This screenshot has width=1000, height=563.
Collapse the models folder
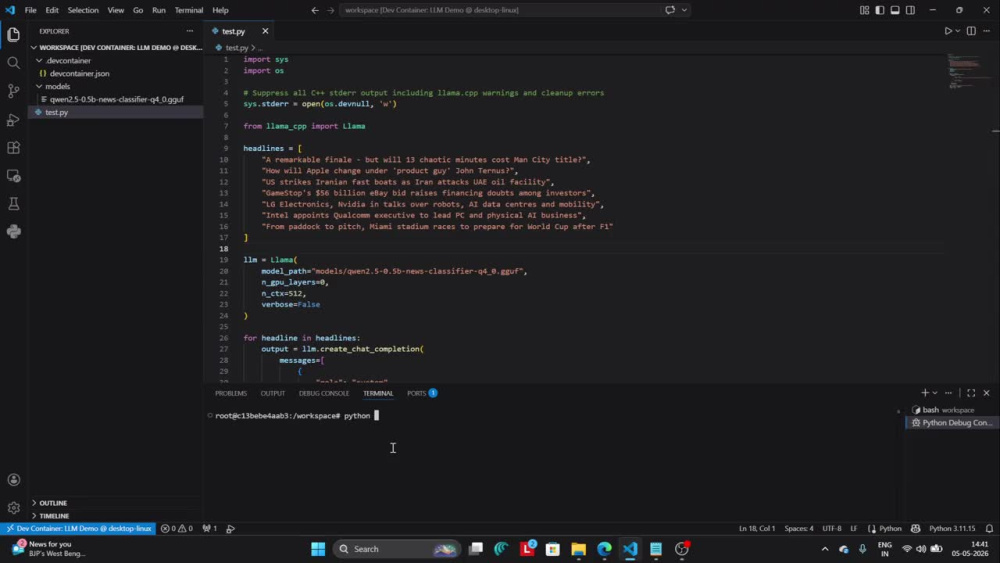(39, 86)
